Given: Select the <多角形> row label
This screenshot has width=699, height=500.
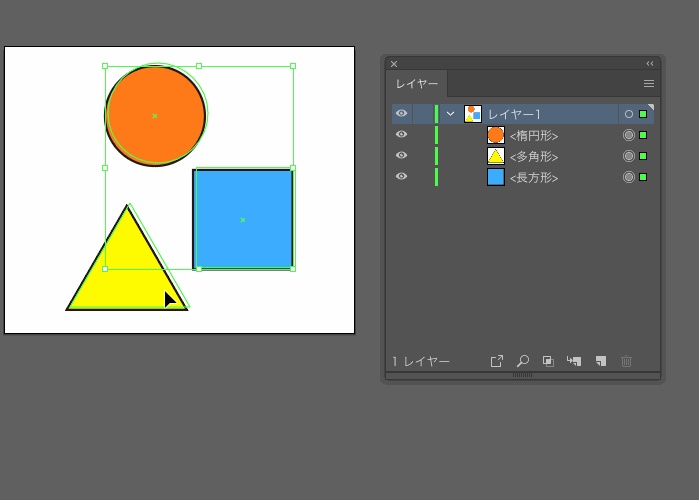Looking at the screenshot, I should click(x=534, y=156).
